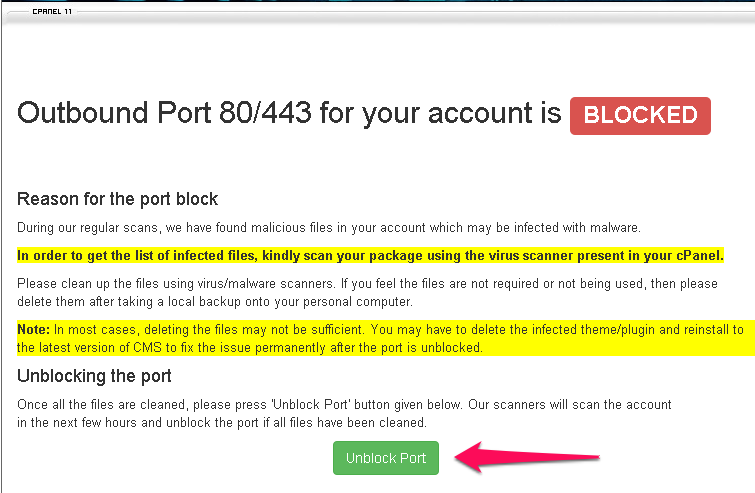Image resolution: width=755 pixels, height=493 pixels.
Task: Click the 'Reason for the port block' heading
Action: coord(118,199)
